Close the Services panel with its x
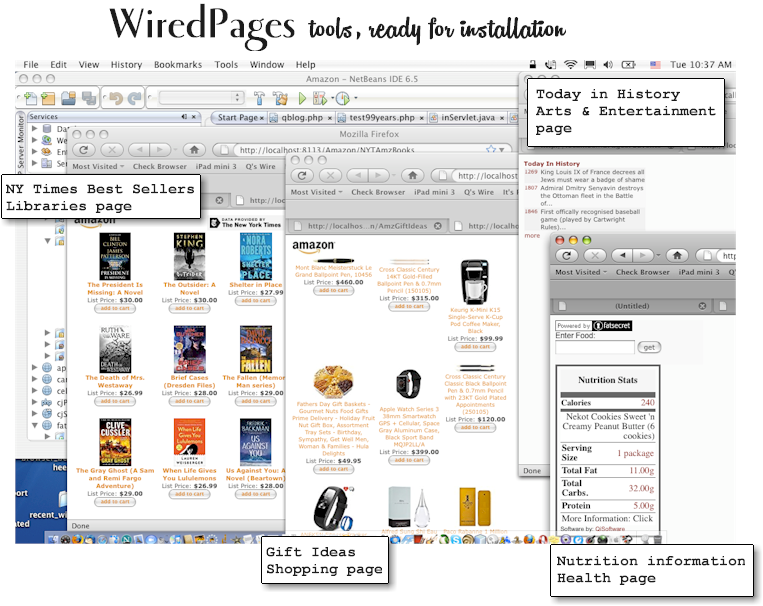Viewport: 763px width, 606px height. pyautogui.click(x=194, y=117)
